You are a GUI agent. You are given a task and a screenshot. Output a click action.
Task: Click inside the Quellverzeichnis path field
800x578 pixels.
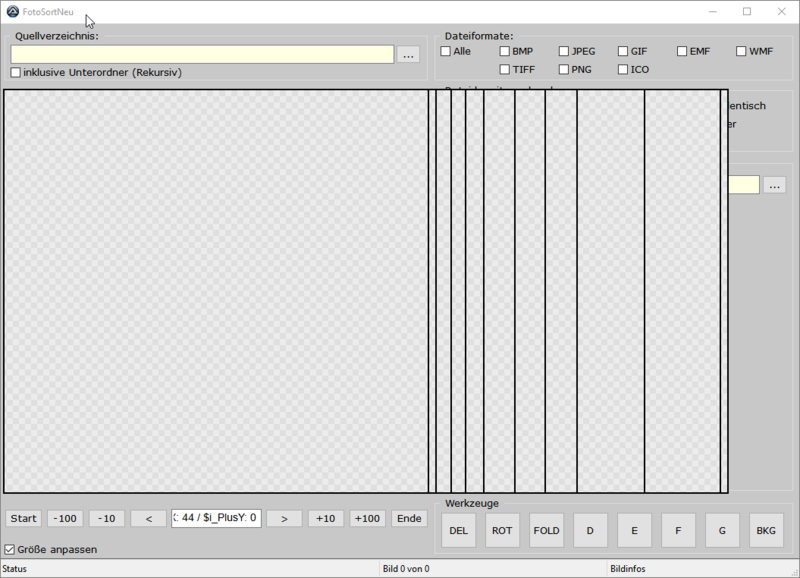[200, 55]
